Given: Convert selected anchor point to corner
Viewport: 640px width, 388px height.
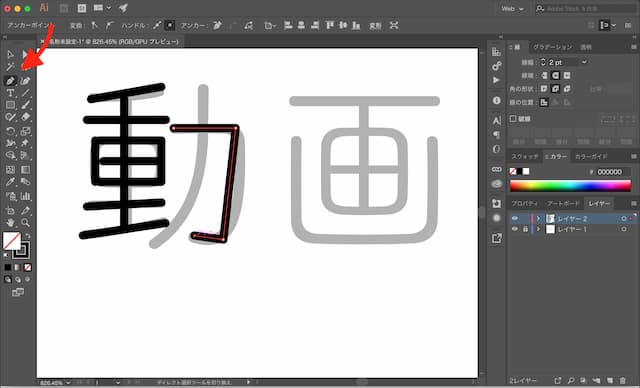Looking at the screenshot, I should pyautogui.click(x=94, y=25).
